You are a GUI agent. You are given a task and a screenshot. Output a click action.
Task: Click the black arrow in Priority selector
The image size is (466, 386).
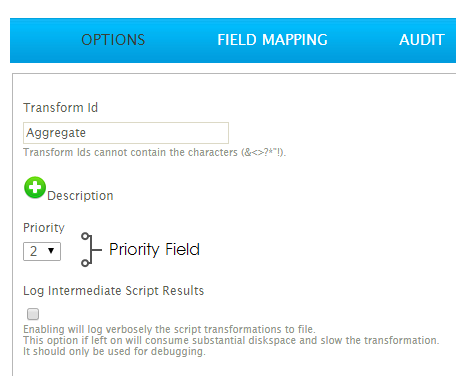click(x=51, y=251)
